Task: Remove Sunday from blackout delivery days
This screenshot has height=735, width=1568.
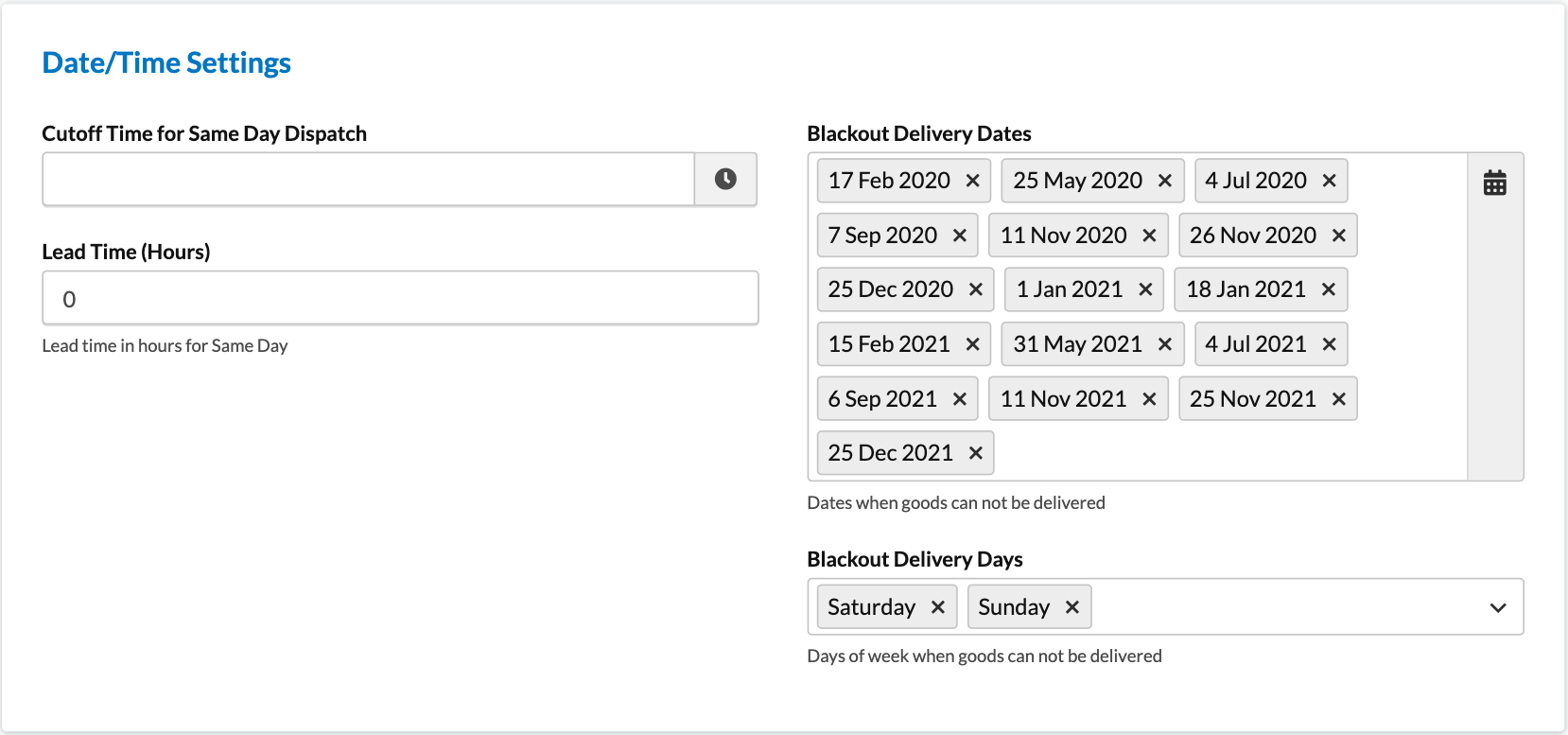Action: [x=1071, y=607]
